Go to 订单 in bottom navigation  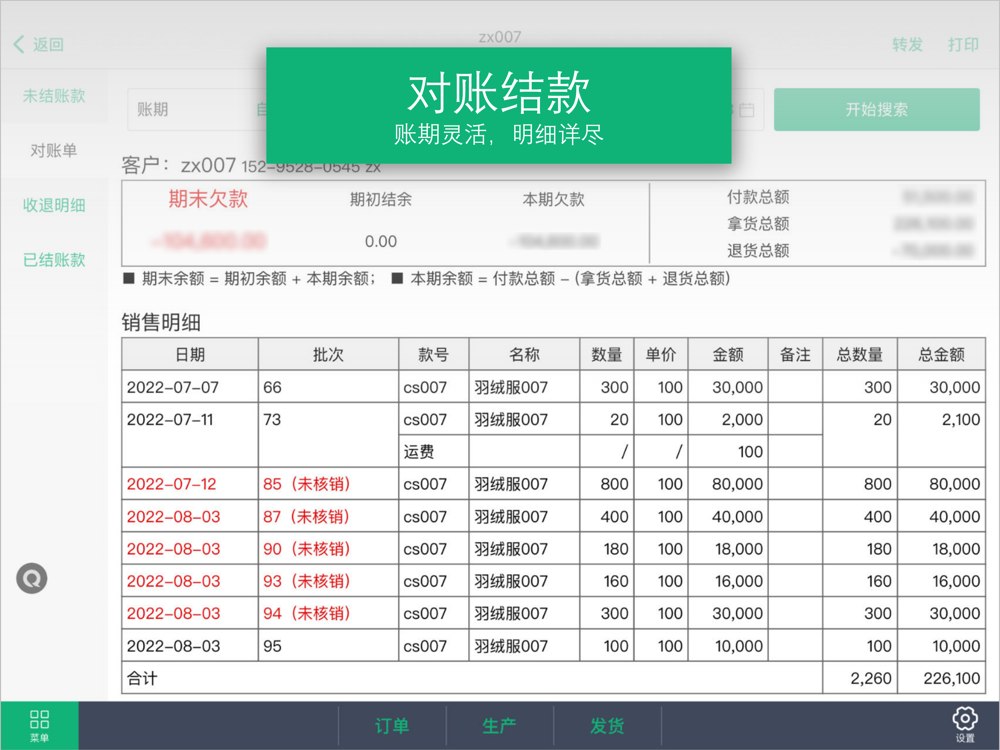coord(392,726)
